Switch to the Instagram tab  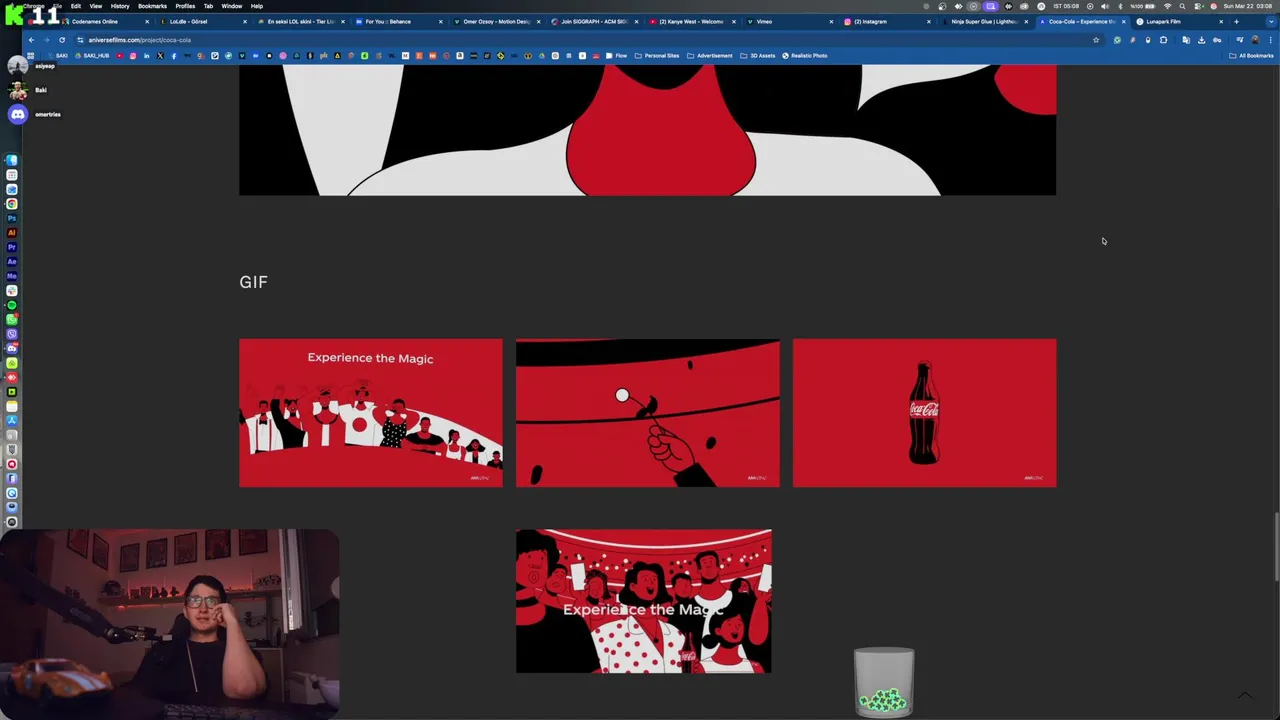click(x=884, y=21)
